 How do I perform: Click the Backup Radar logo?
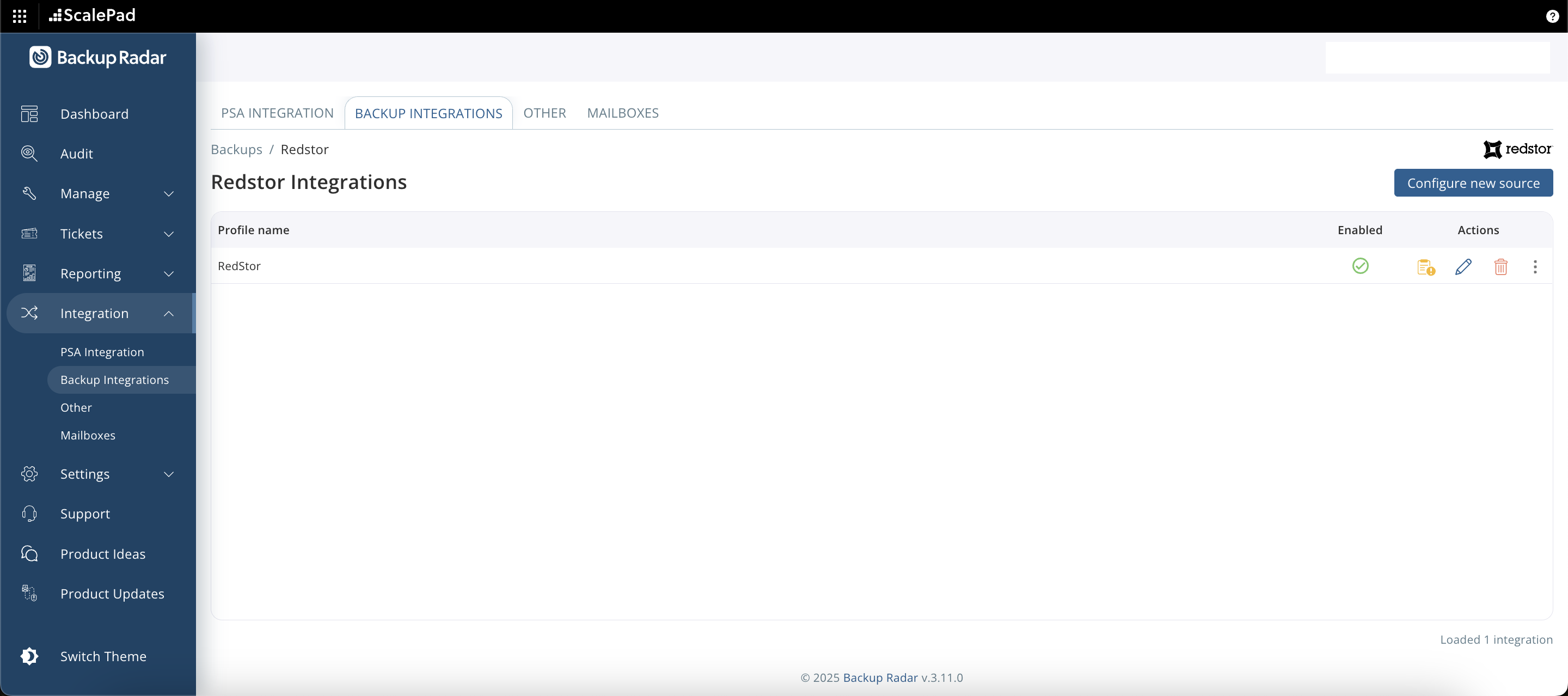pos(98,57)
